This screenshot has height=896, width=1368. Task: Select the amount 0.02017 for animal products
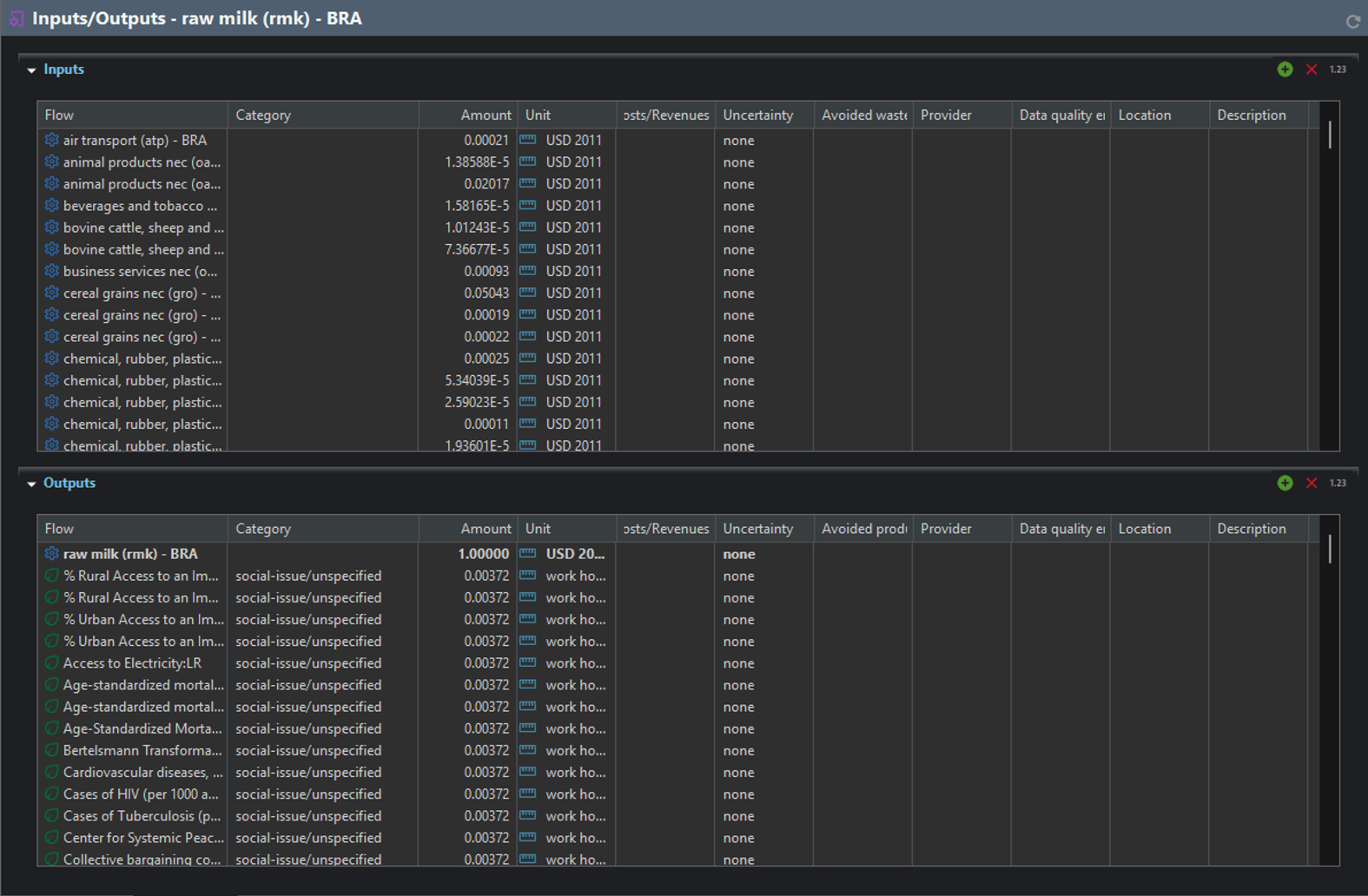pyautogui.click(x=486, y=184)
